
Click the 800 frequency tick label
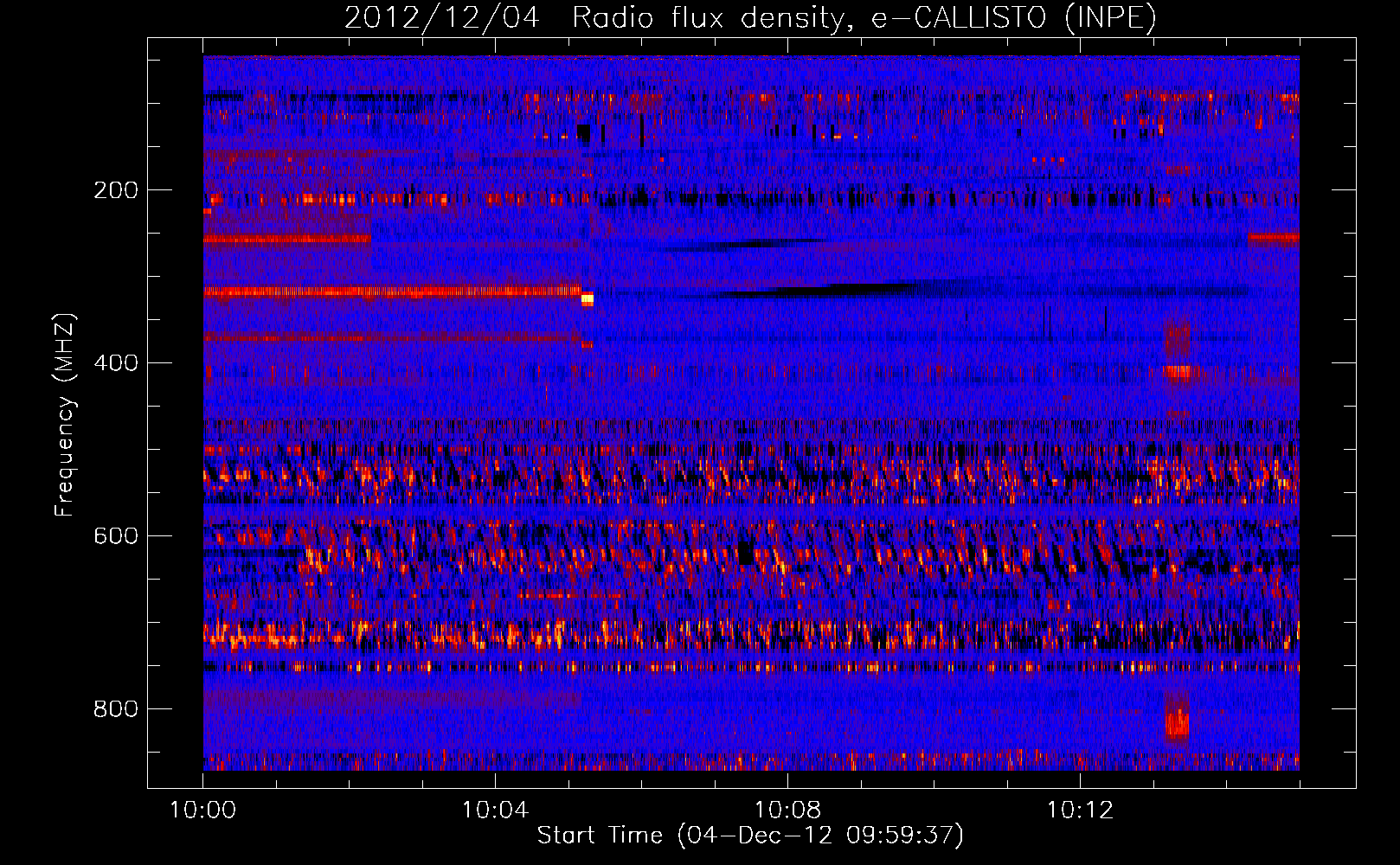pyautogui.click(x=116, y=709)
